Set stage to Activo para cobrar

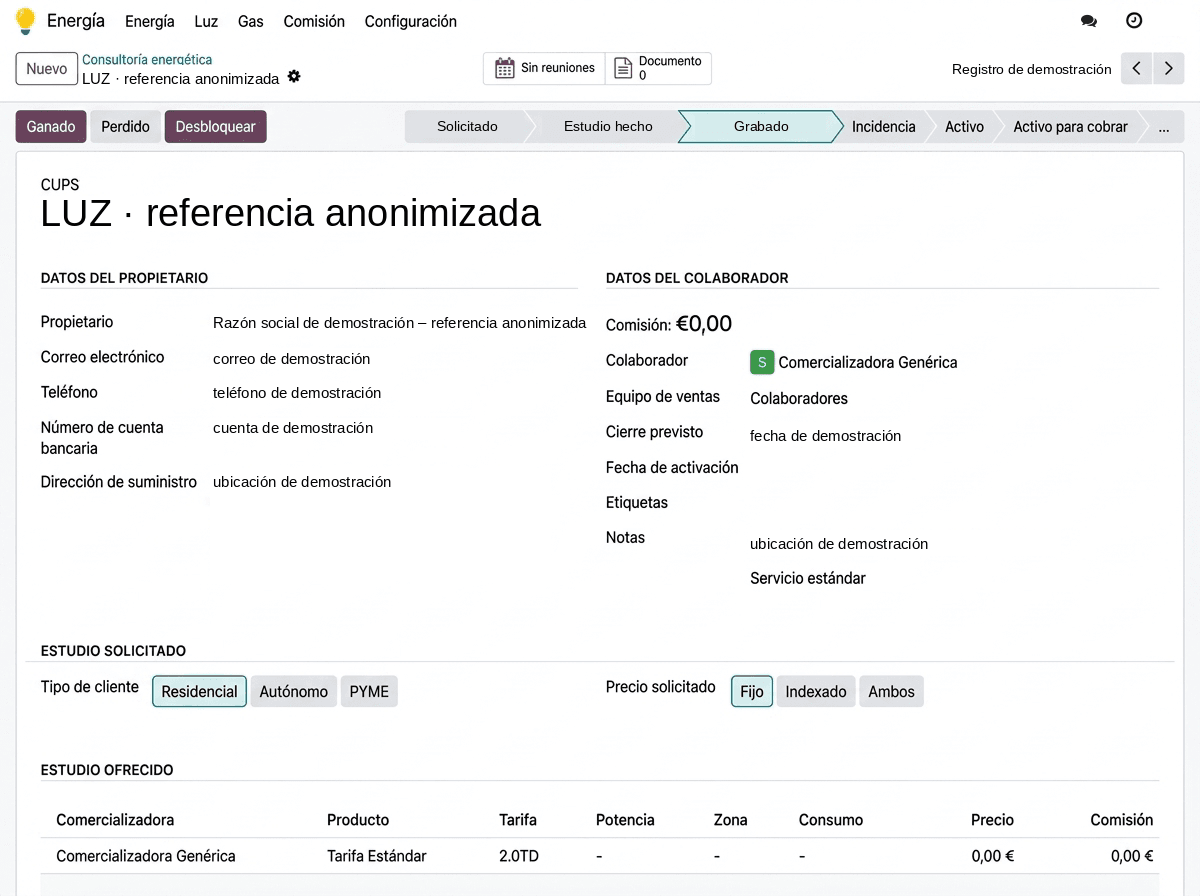pos(1071,127)
